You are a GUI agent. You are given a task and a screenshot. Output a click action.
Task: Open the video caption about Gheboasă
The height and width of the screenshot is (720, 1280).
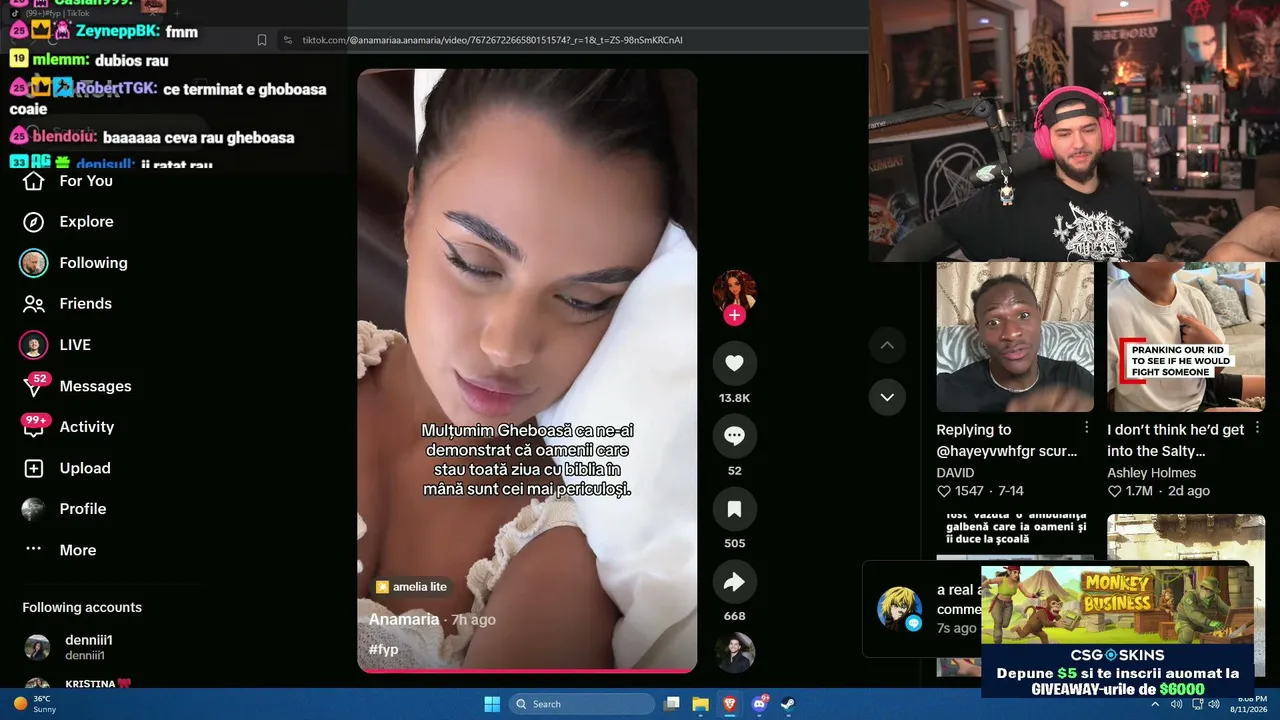(527, 460)
